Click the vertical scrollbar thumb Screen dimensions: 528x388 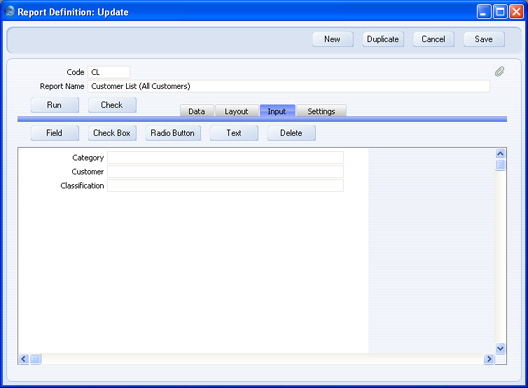tap(500, 165)
